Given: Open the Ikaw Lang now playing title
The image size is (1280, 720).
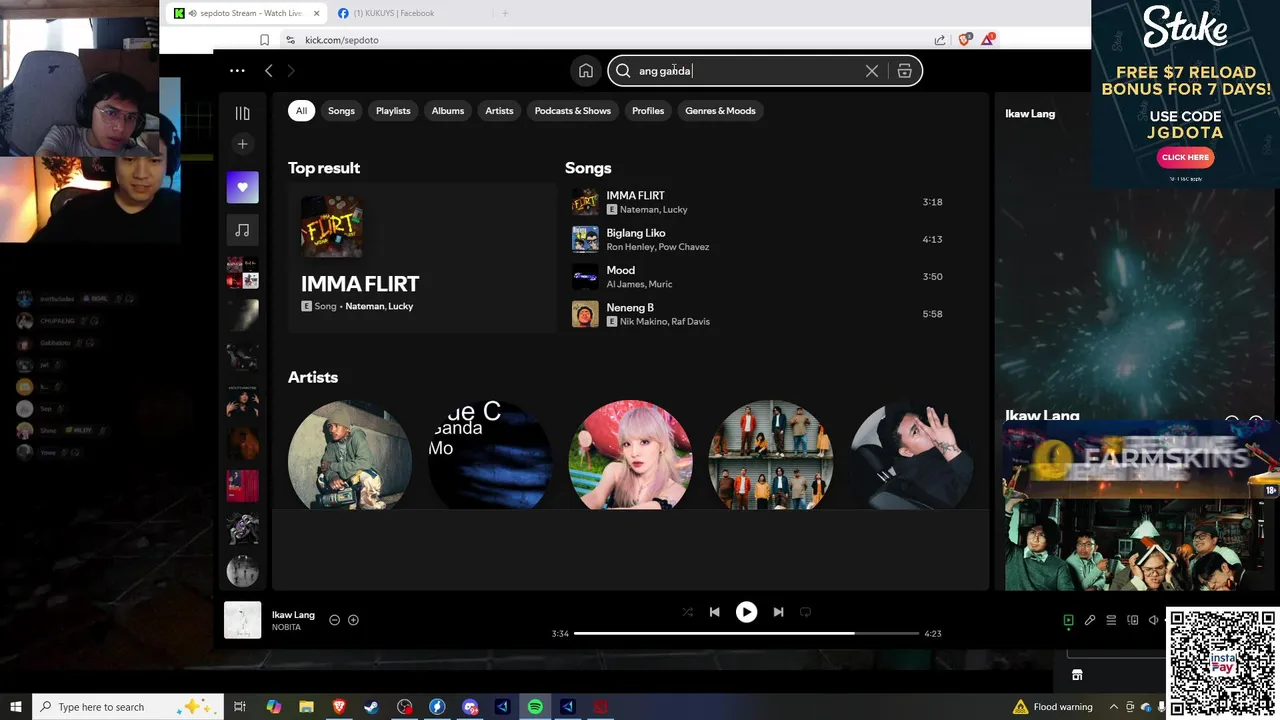Looking at the screenshot, I should (x=293, y=615).
